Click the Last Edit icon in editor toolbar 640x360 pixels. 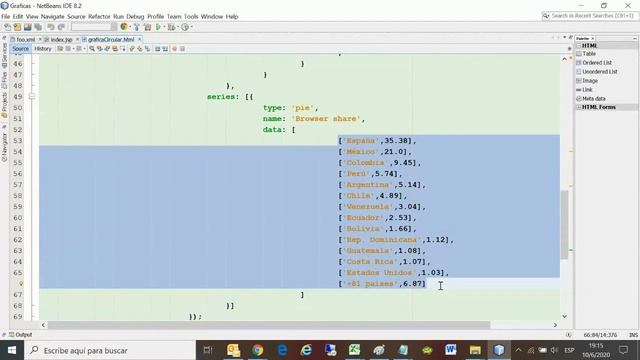point(60,49)
